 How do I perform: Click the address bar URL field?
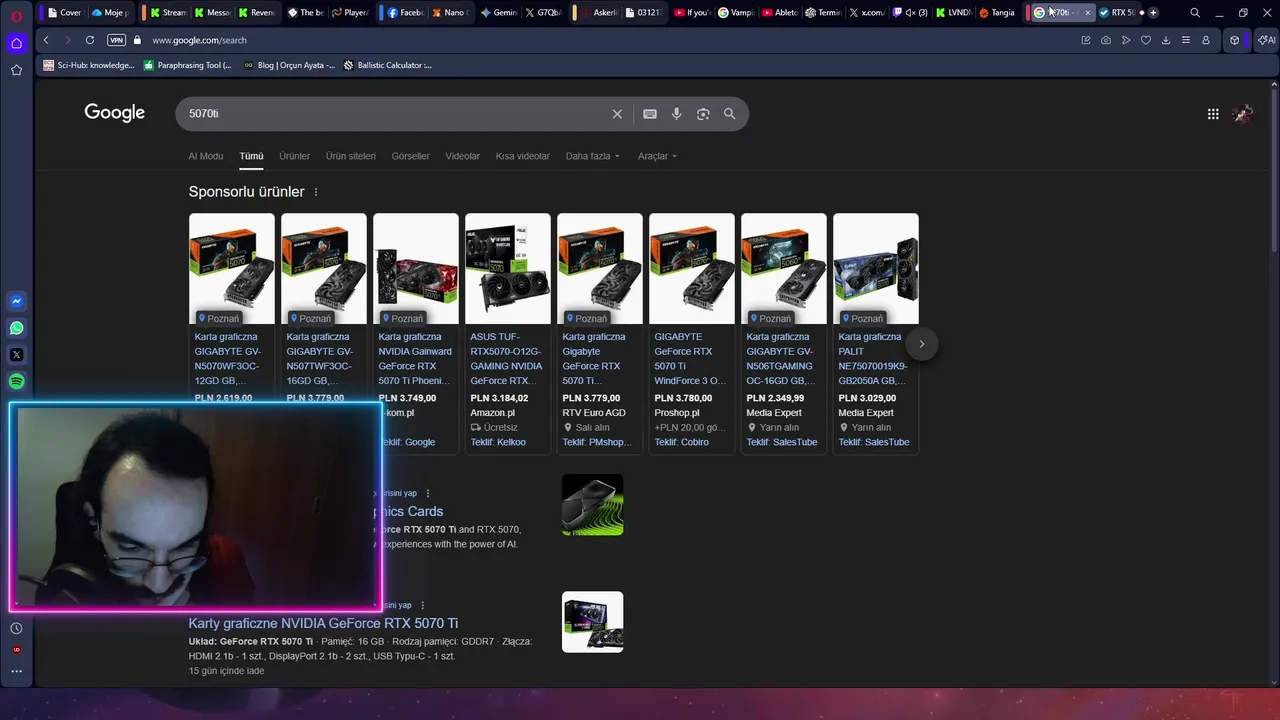point(600,40)
